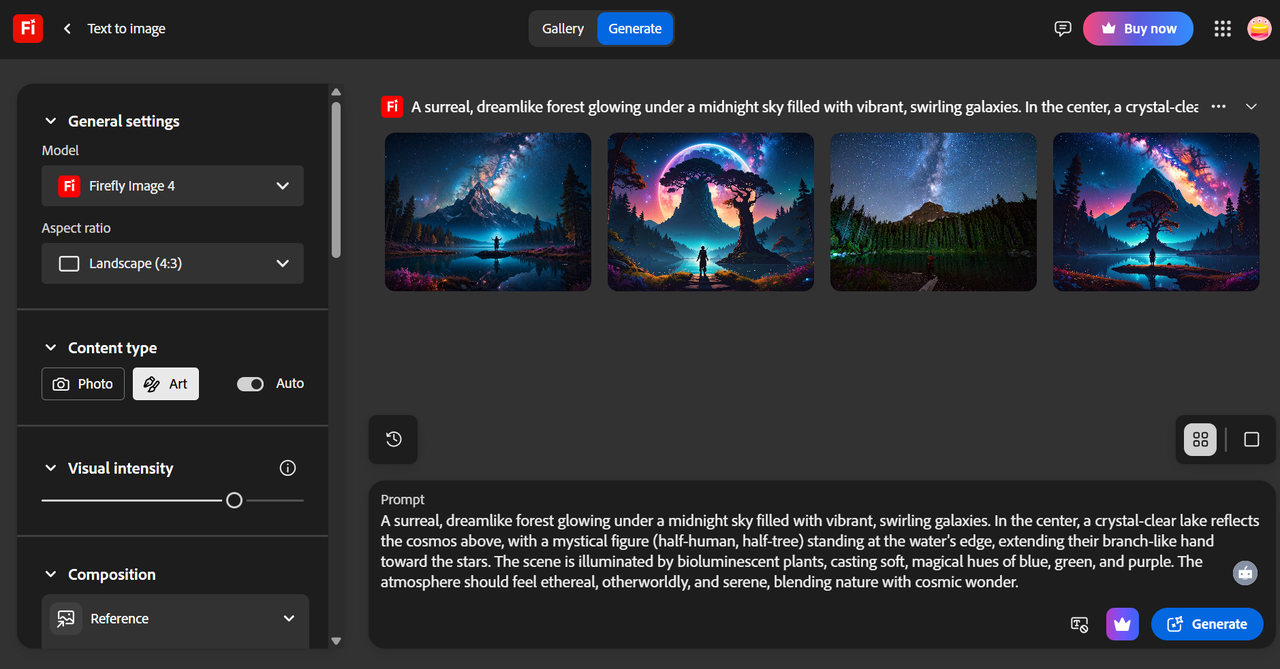The height and width of the screenshot is (669, 1280).
Task: Click the Adobe Firefly logo icon
Action: [28, 28]
